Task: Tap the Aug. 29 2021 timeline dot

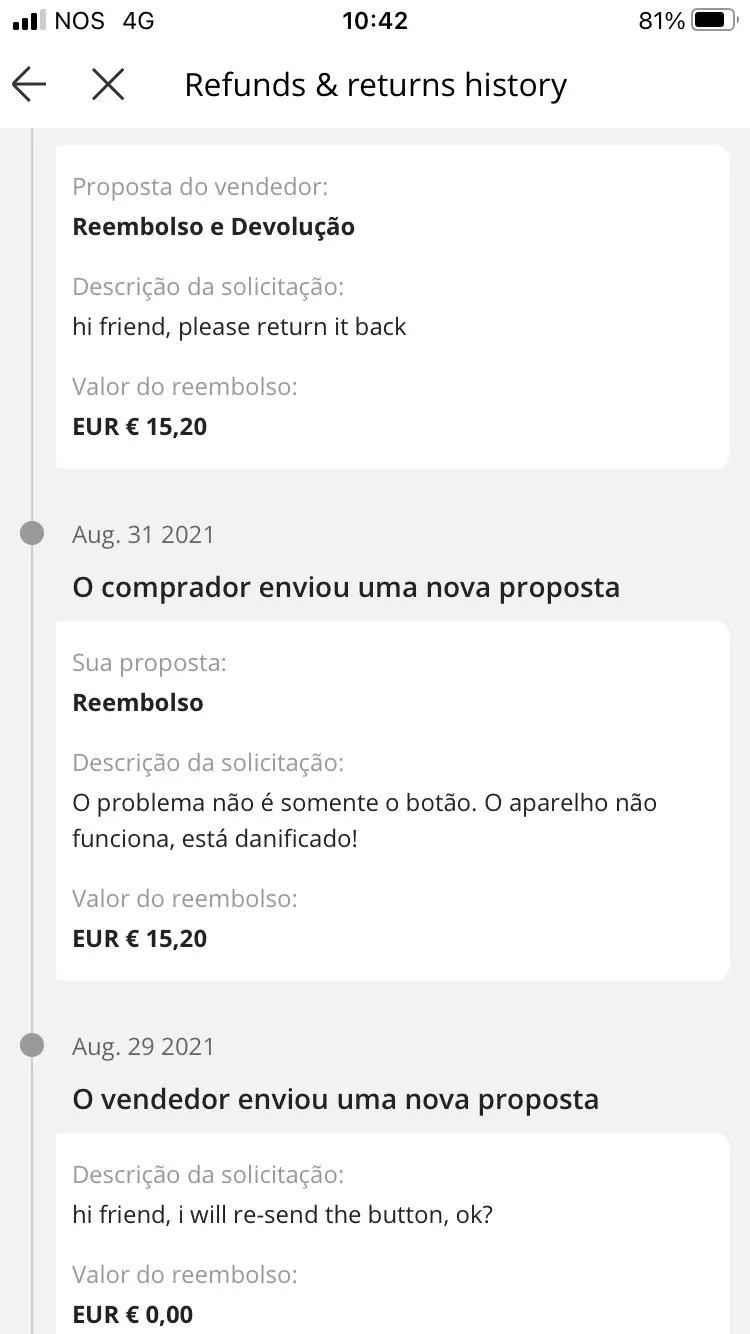Action: click(32, 1045)
